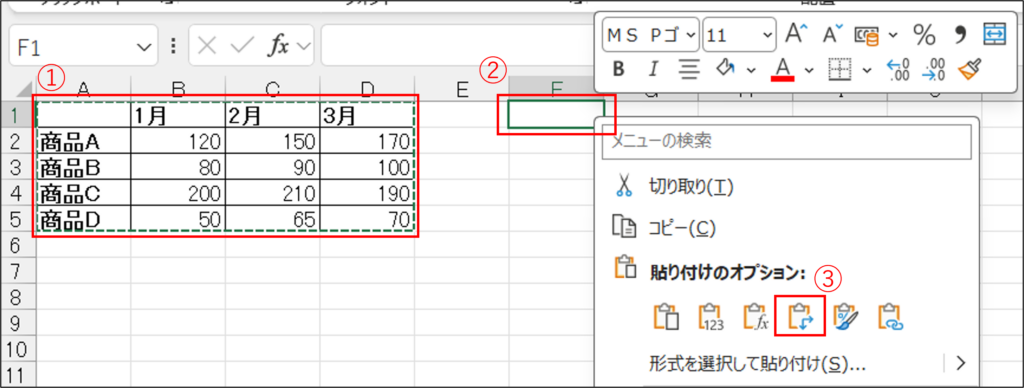Viewport: 1024px width, 388px height.
Task: Open font color dropdown arrow
Action: coord(810,70)
